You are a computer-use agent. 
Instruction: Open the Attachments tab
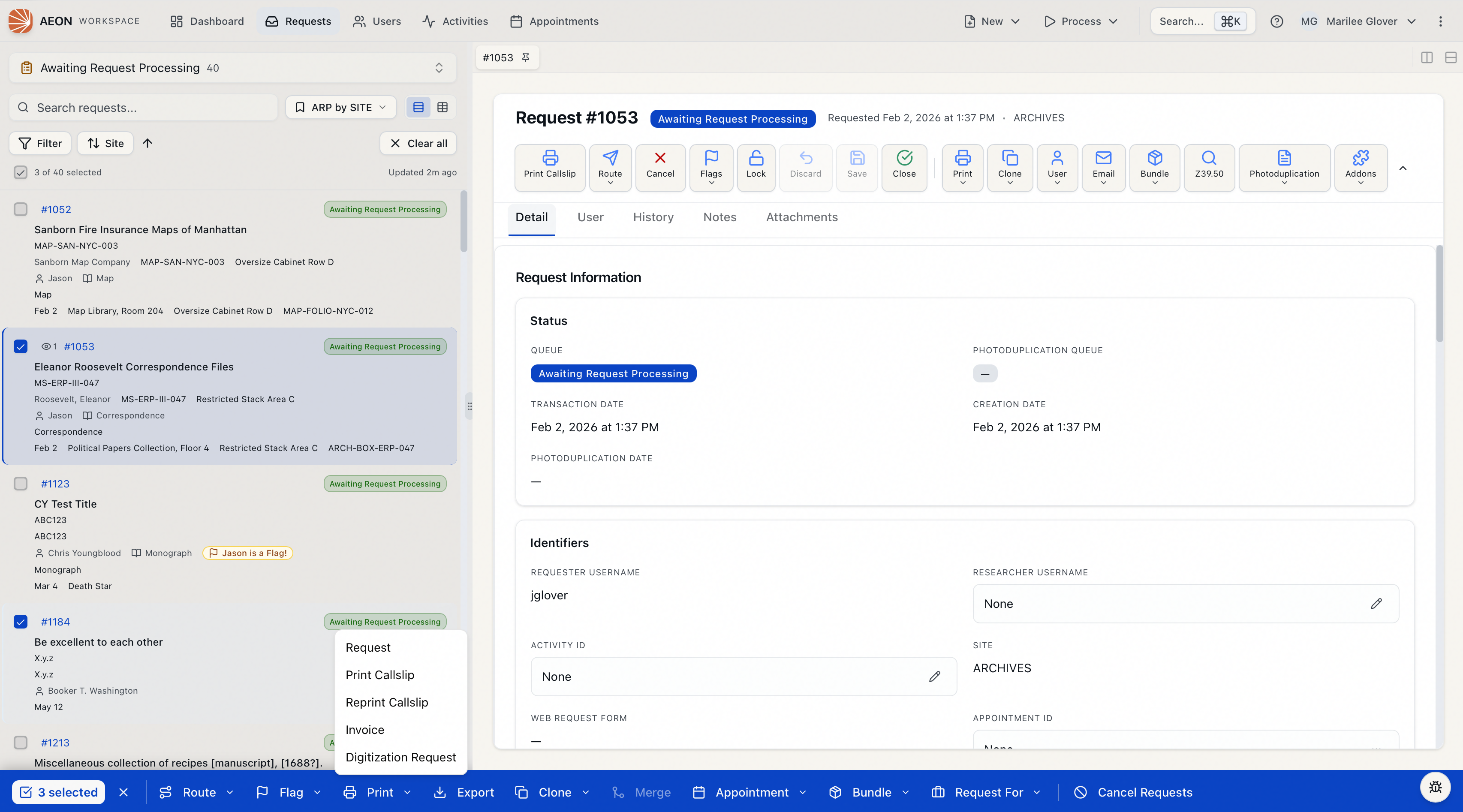click(801, 217)
